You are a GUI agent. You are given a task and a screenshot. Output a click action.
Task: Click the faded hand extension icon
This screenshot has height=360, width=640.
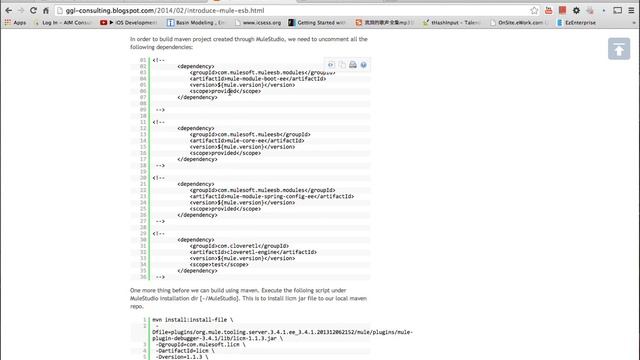[x=590, y=11]
